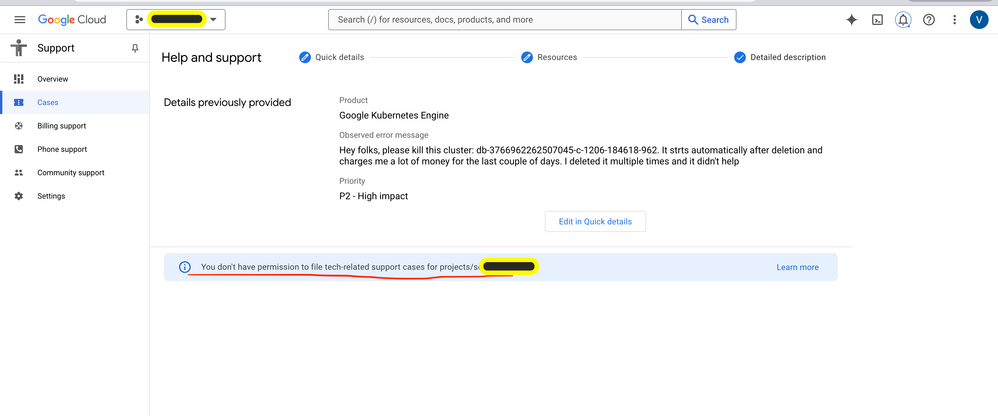Viewport: 998px width, 416px height.
Task: Click the Cases ticket icon
Action: click(x=18, y=102)
